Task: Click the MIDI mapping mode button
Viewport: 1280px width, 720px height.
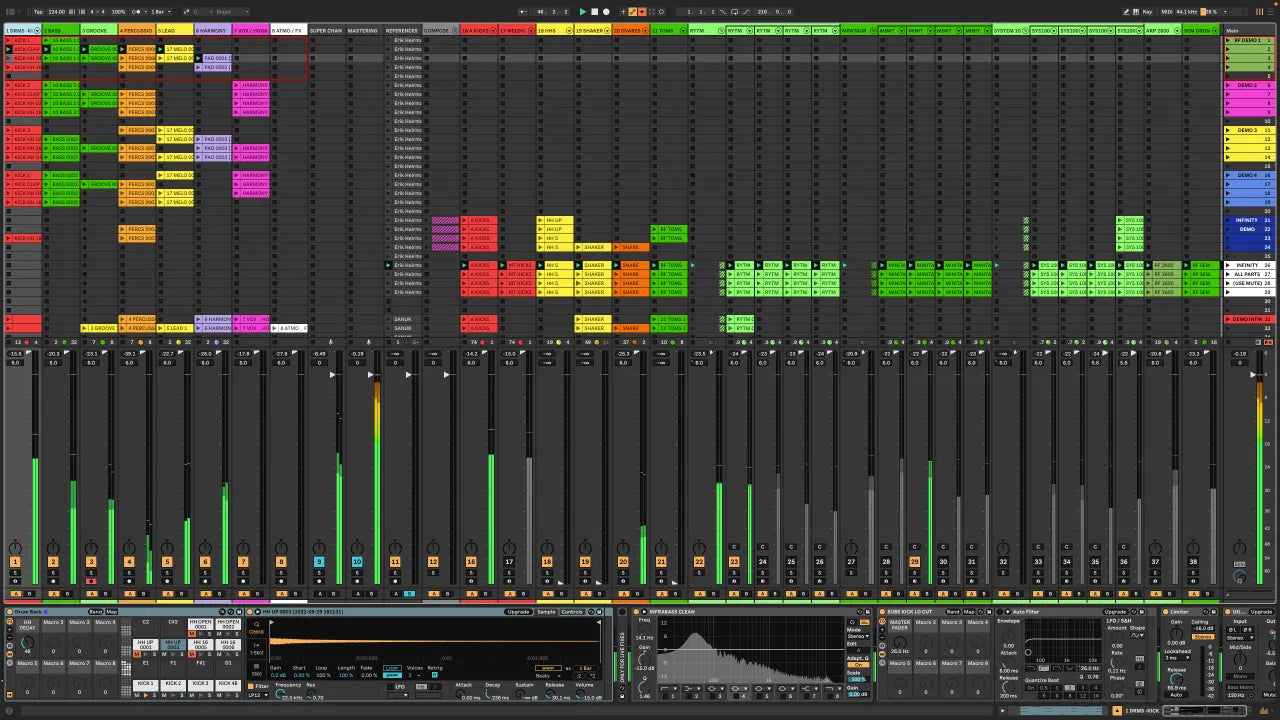Action: [1166, 12]
